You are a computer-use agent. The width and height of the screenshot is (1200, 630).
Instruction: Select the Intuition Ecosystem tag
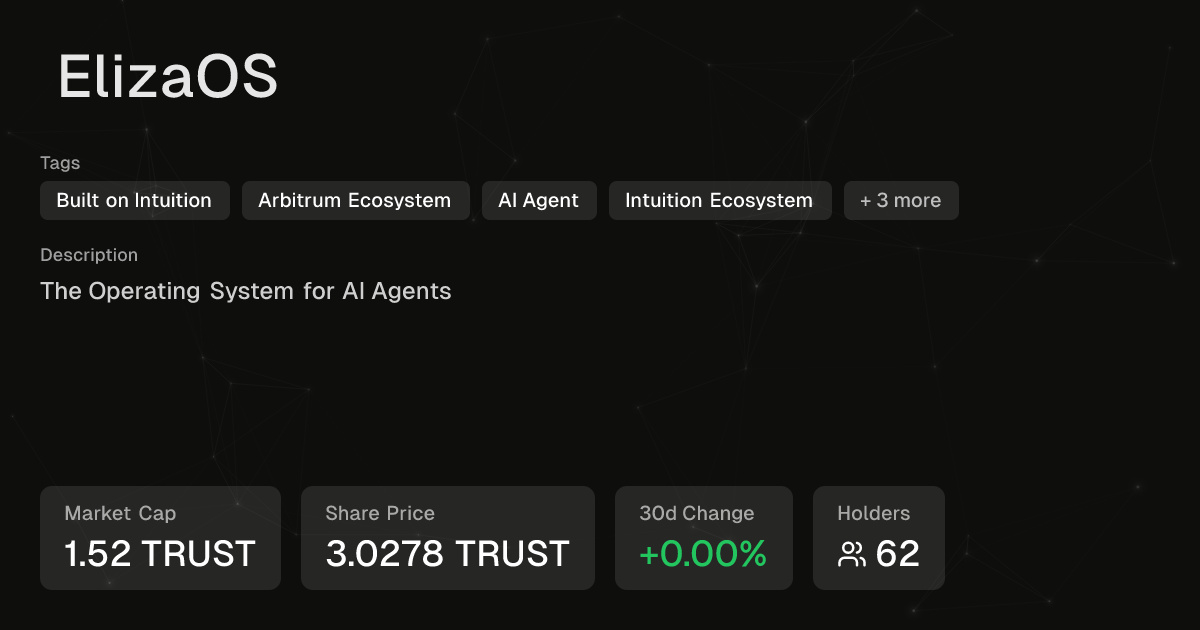click(720, 200)
